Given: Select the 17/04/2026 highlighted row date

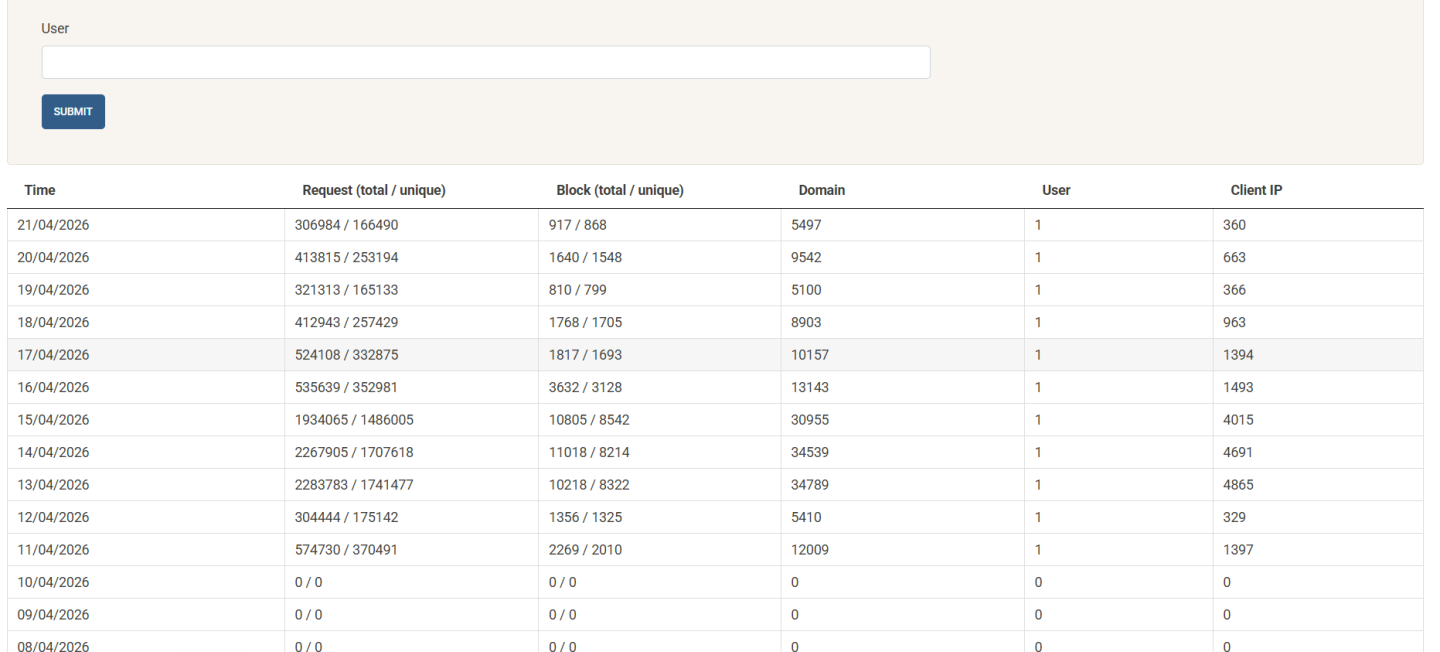Looking at the screenshot, I should (54, 355).
